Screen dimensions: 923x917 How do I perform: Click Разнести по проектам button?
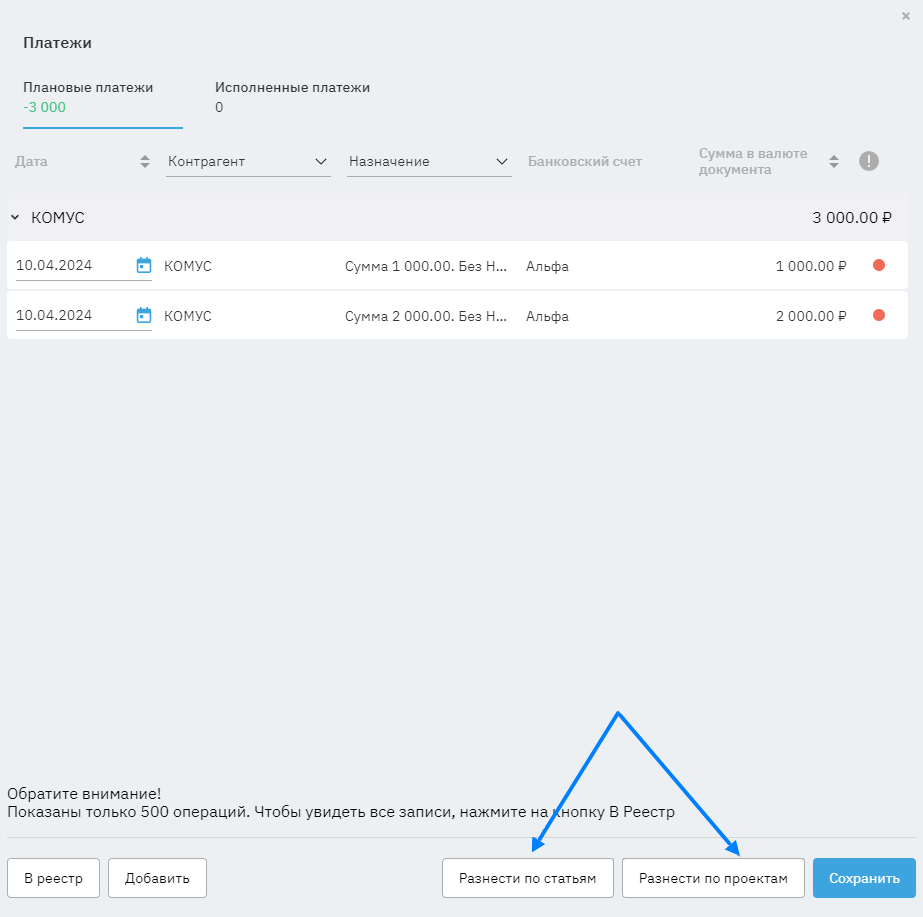pos(713,878)
